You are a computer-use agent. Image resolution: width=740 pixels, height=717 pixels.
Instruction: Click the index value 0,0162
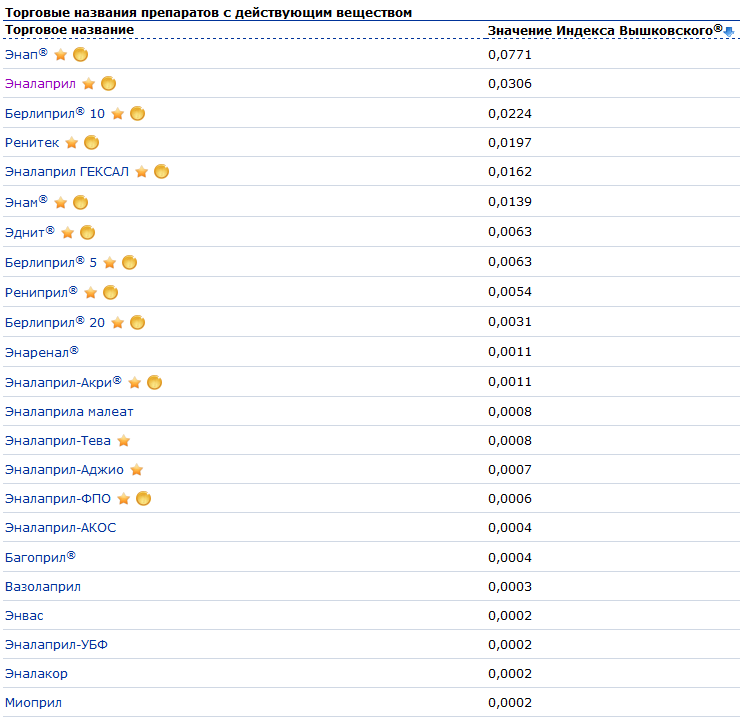click(510, 171)
